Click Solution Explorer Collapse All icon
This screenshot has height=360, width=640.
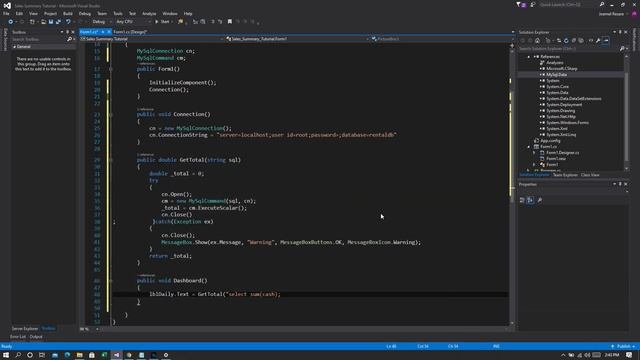573,40
